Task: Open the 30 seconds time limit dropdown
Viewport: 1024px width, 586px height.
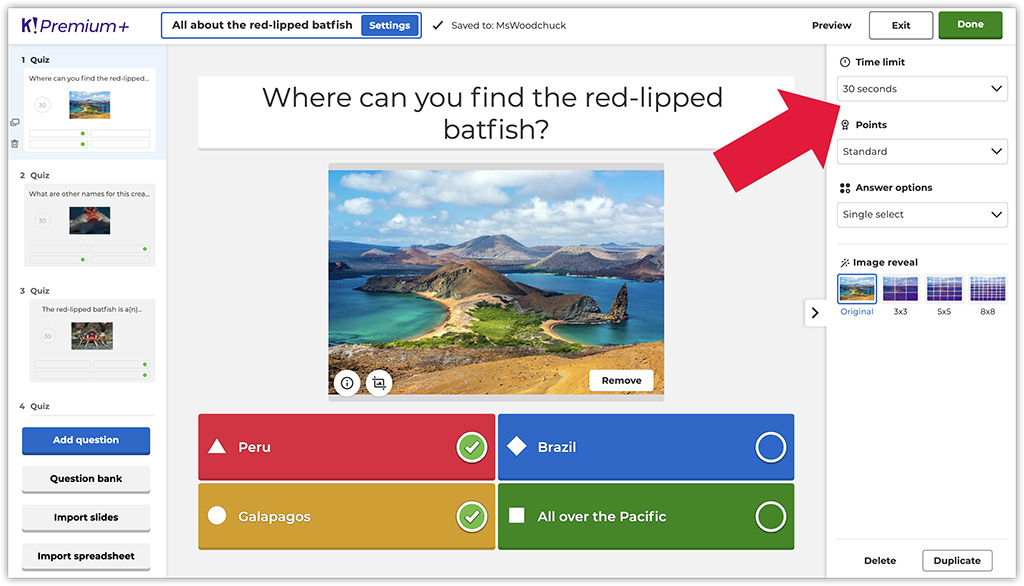Action: click(x=921, y=88)
